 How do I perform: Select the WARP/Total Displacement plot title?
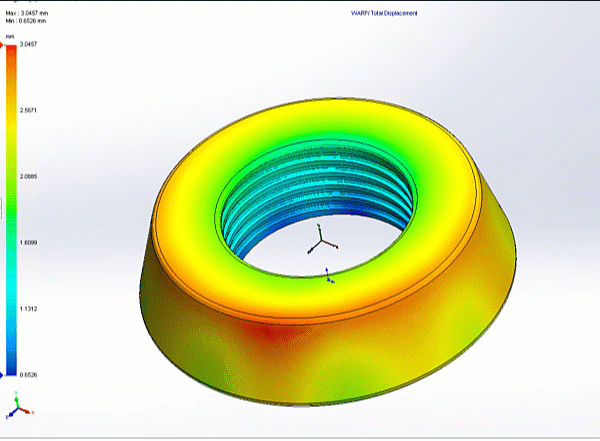(382, 15)
